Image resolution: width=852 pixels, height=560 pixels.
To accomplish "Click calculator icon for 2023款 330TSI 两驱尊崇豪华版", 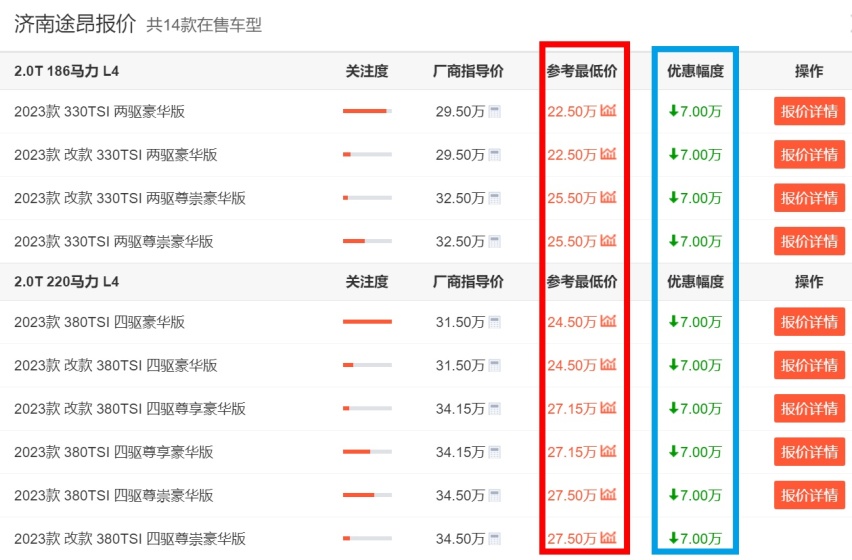I will coord(494,241).
